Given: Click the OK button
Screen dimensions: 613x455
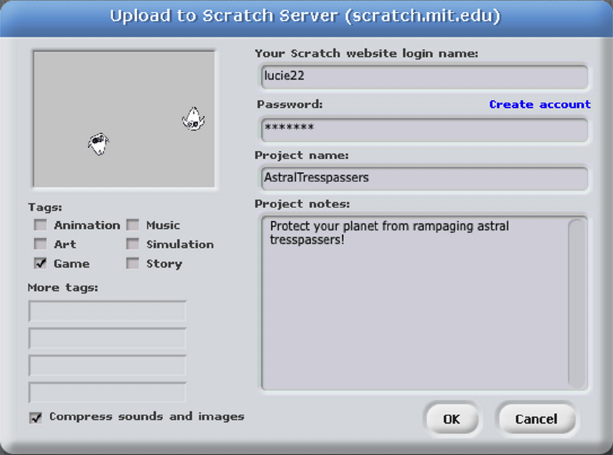Looking at the screenshot, I should pos(452,419).
